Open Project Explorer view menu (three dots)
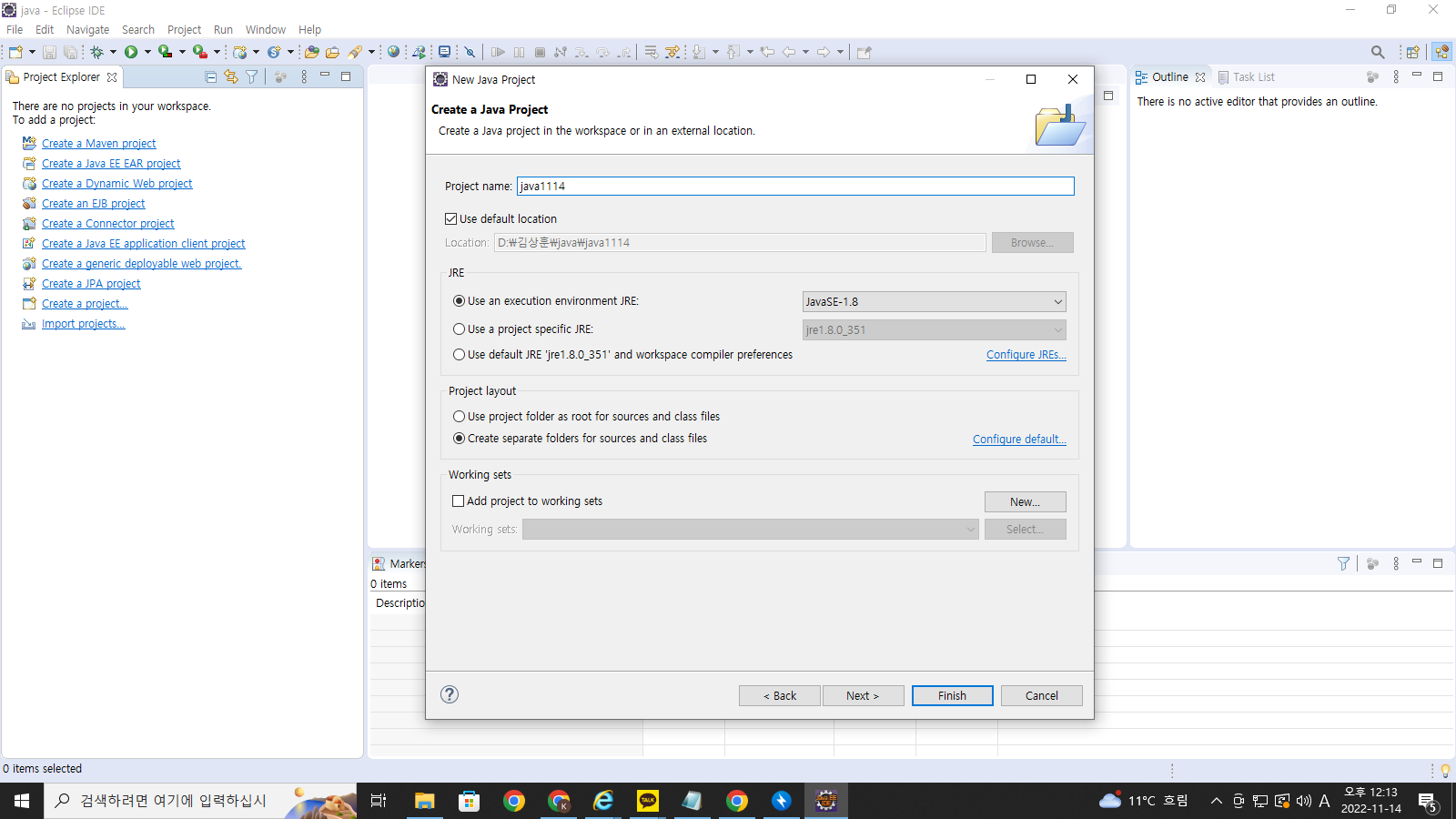This screenshot has width=1456, height=819. point(304,77)
